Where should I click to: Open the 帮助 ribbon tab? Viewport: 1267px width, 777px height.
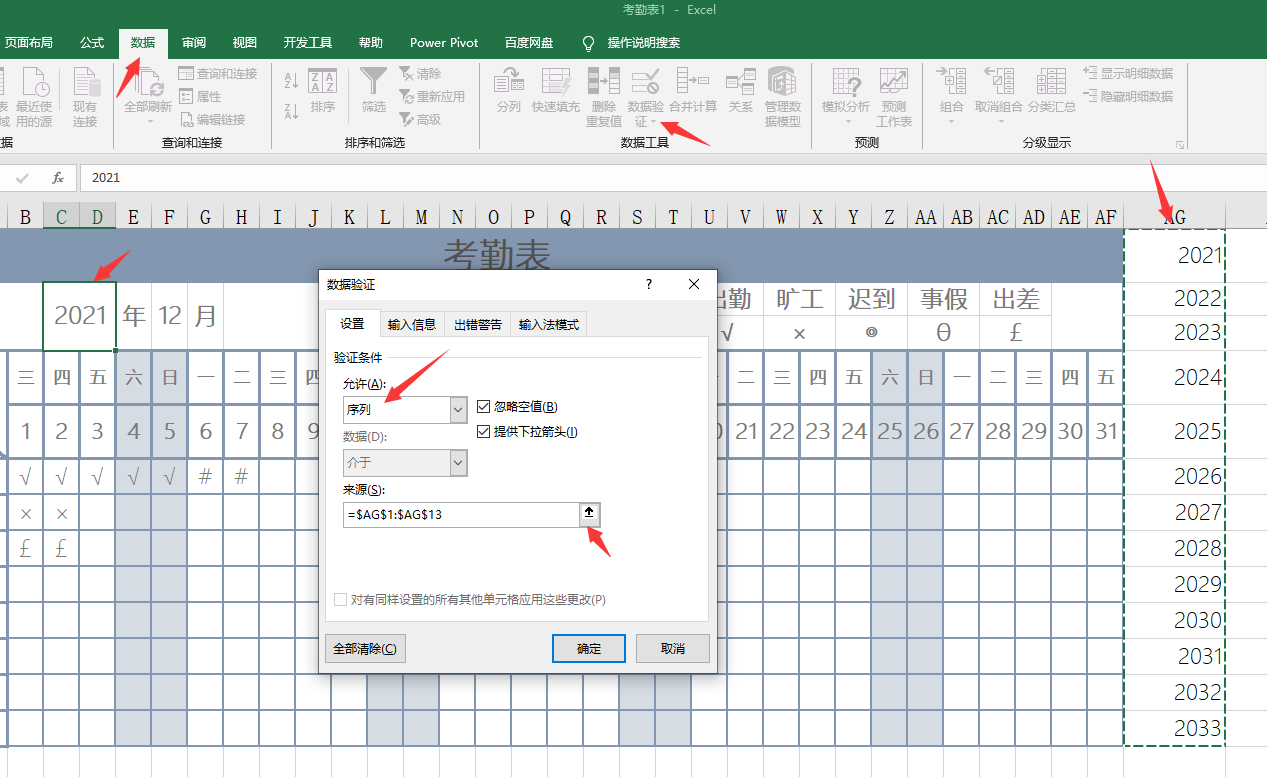[371, 43]
